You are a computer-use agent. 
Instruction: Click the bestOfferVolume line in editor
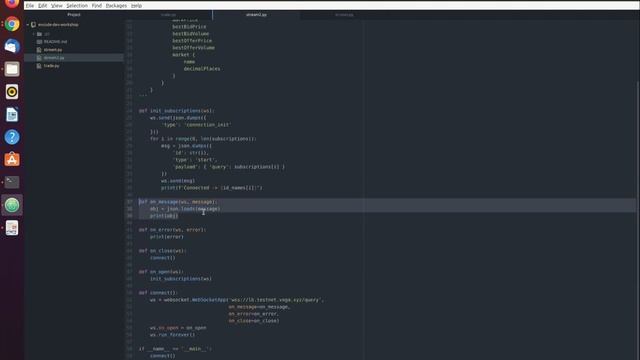[193, 48]
